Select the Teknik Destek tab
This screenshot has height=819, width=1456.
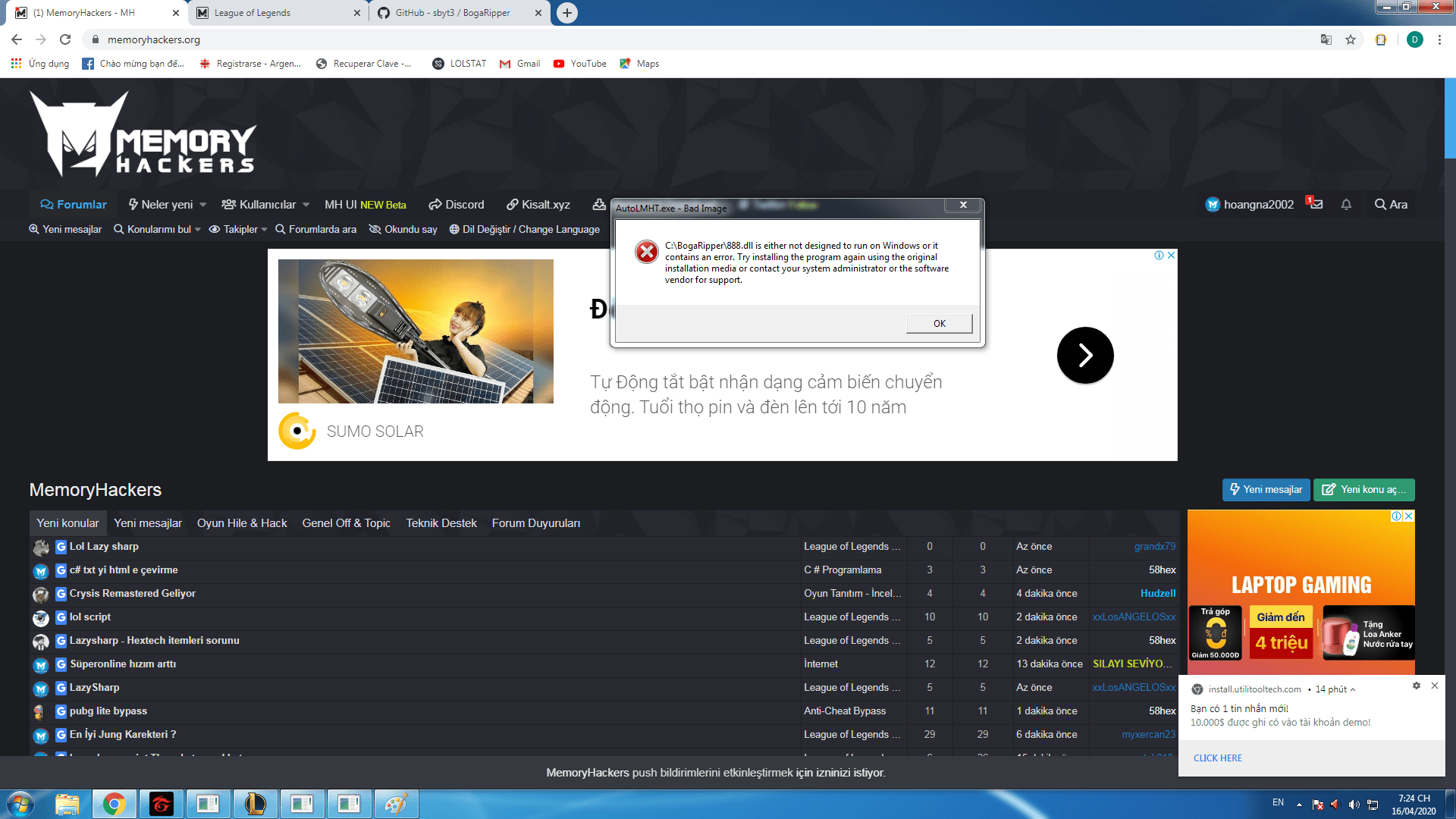(x=441, y=523)
